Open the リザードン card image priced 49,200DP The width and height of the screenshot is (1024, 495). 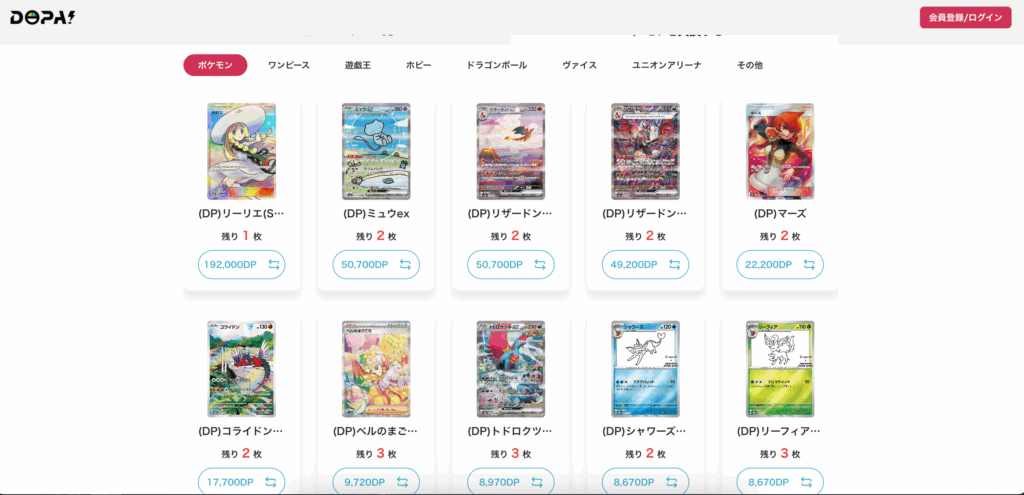pyautogui.click(x=645, y=151)
